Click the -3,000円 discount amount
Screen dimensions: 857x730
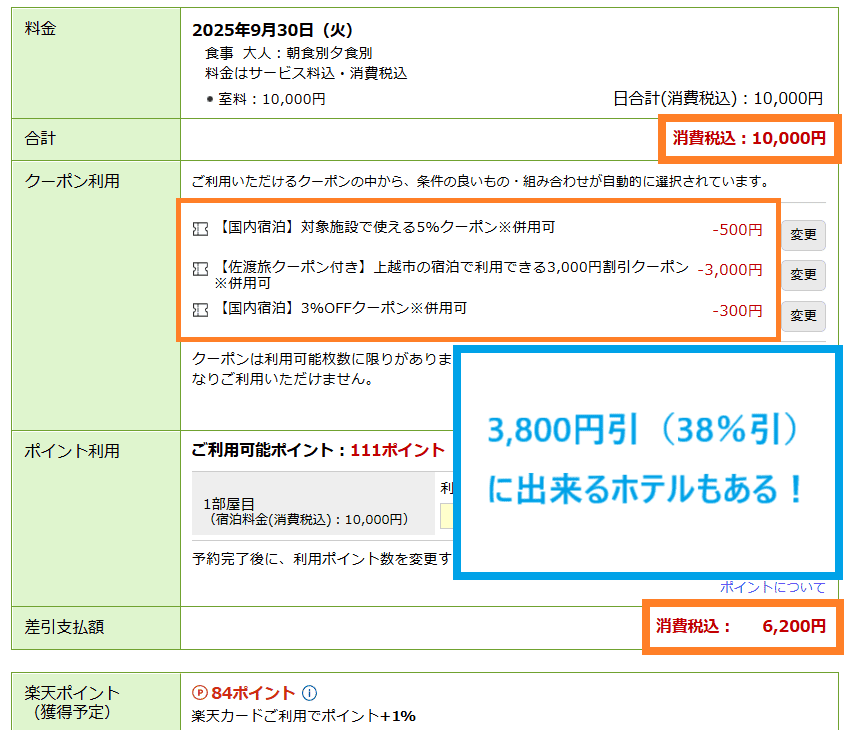tap(729, 269)
